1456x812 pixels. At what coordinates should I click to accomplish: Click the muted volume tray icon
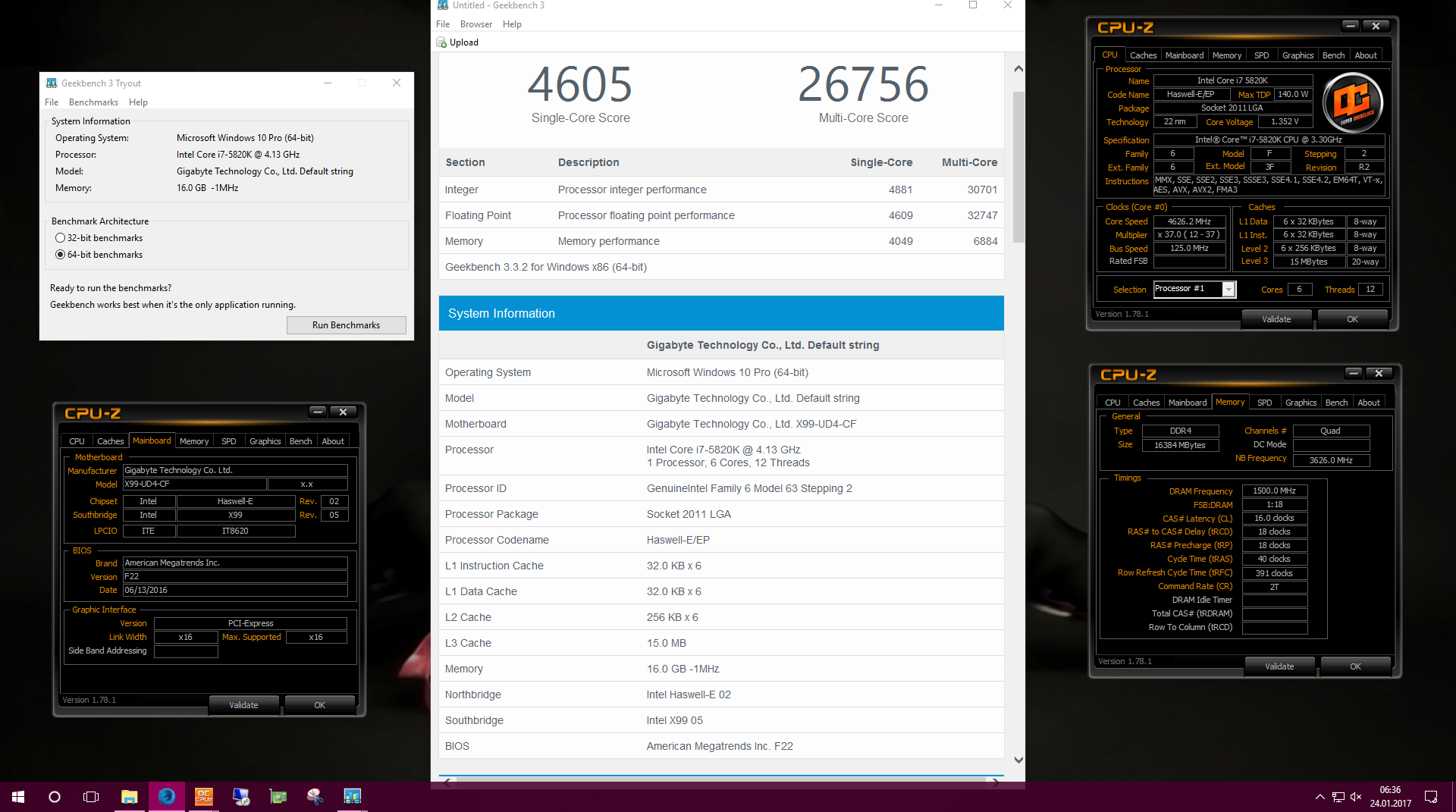tap(1356, 797)
